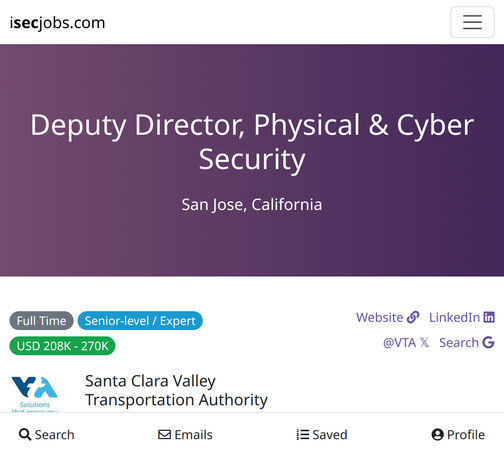The image size is (504, 457).
Task: Click the job title Deputy Director heading
Action: [x=252, y=142]
